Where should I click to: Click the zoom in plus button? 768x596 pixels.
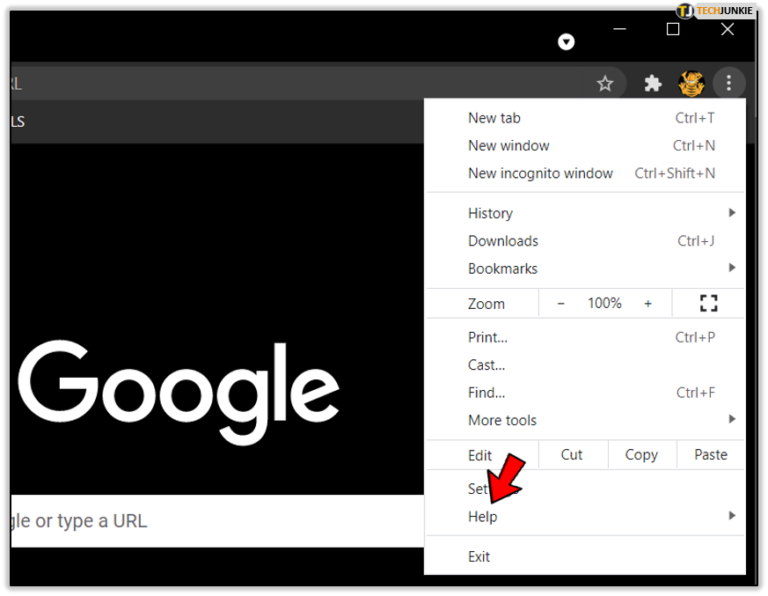click(x=648, y=303)
